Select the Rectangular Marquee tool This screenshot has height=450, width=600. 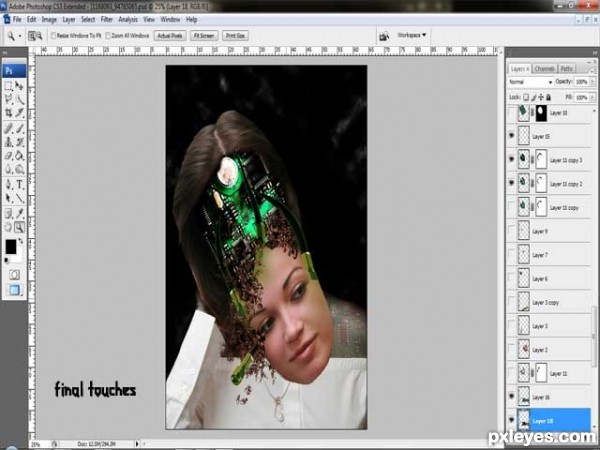[x=8, y=86]
